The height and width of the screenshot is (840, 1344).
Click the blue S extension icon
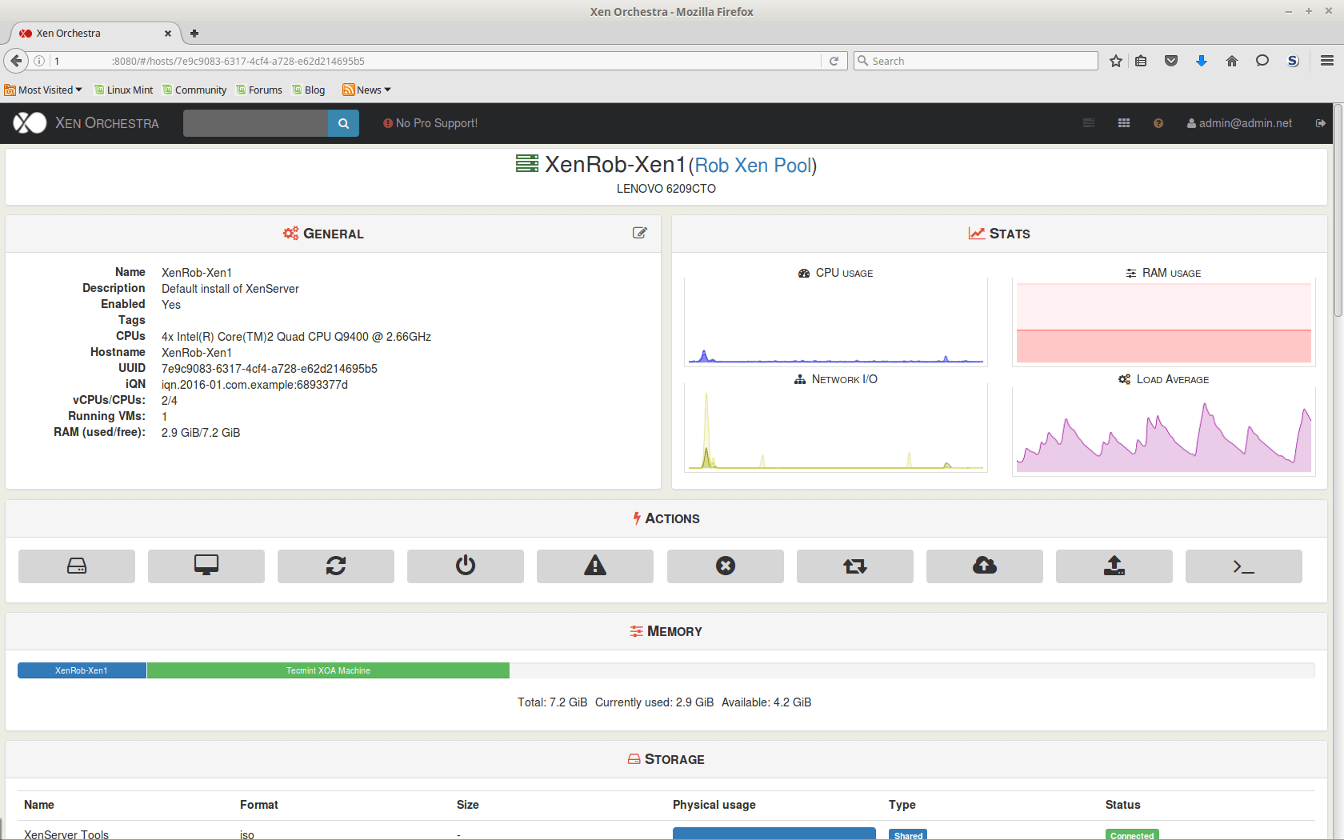(1293, 61)
